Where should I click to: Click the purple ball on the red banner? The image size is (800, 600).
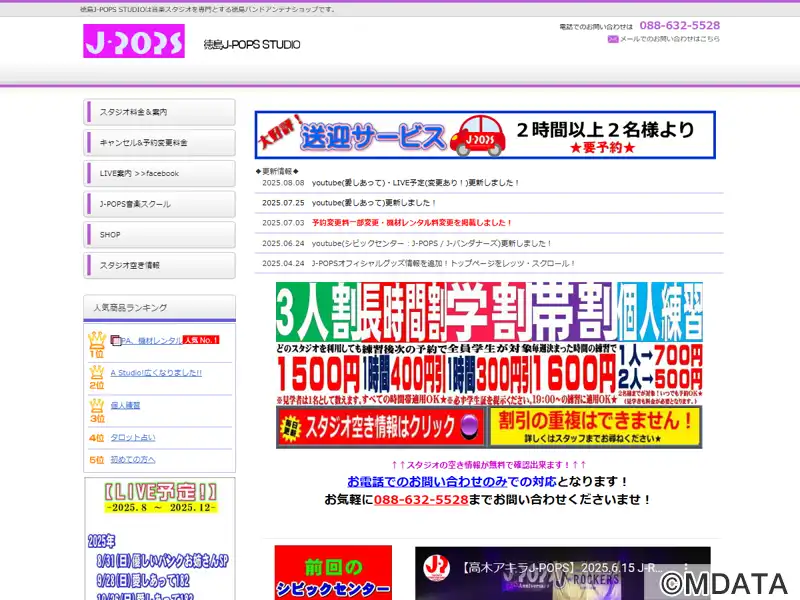tap(469, 426)
